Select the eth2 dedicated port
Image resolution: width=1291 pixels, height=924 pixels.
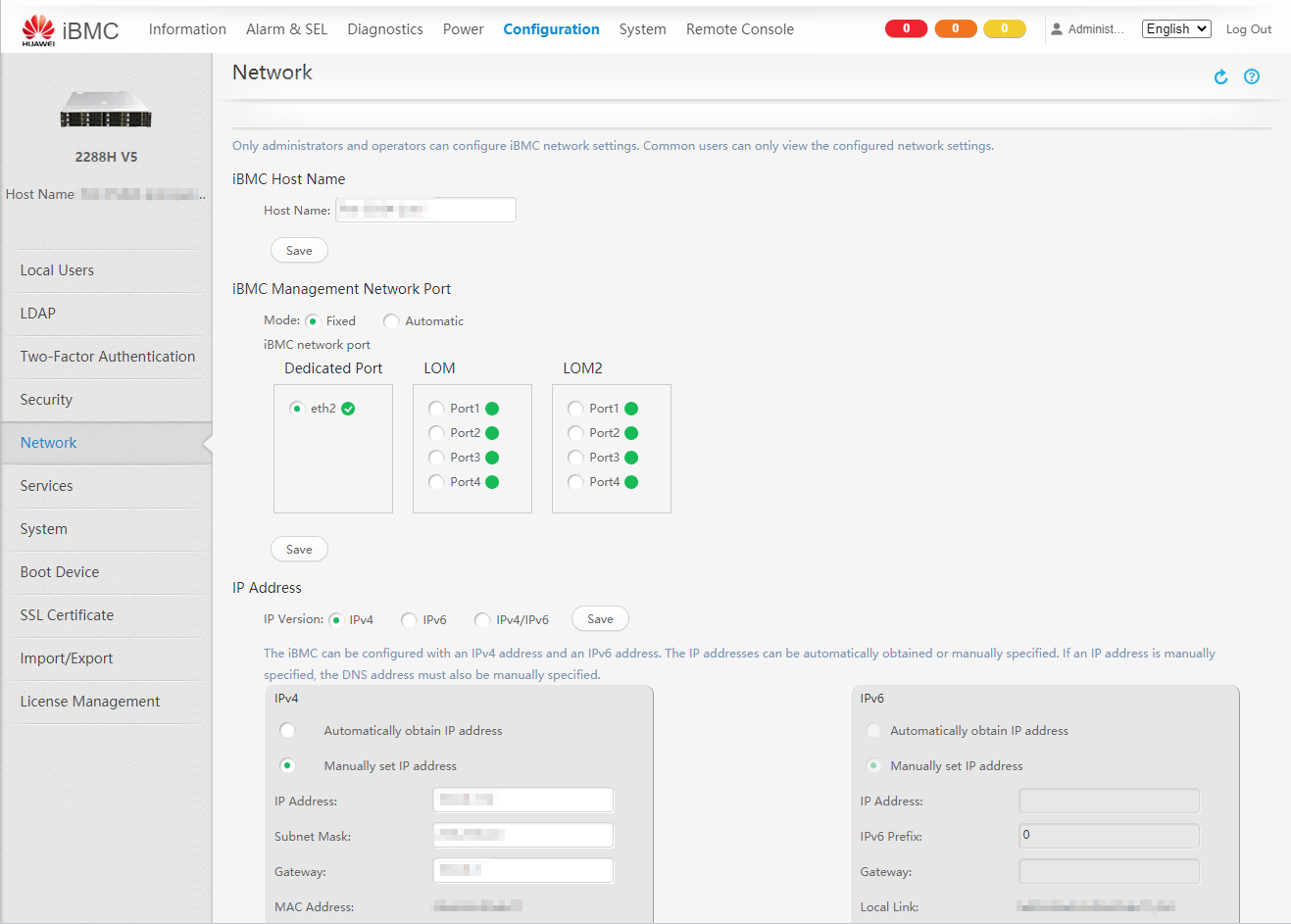(x=297, y=409)
